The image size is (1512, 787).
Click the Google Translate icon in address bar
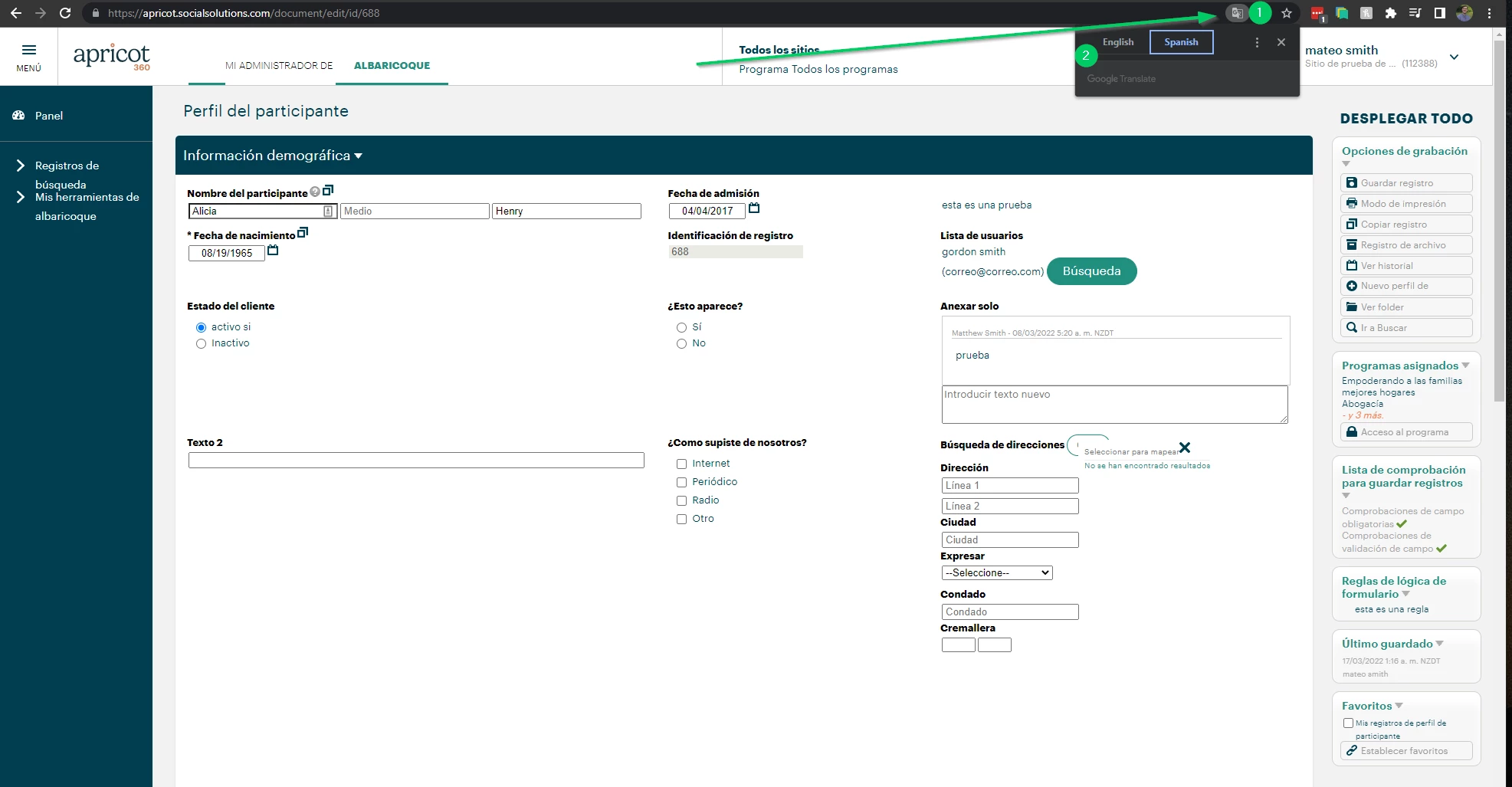point(1236,13)
